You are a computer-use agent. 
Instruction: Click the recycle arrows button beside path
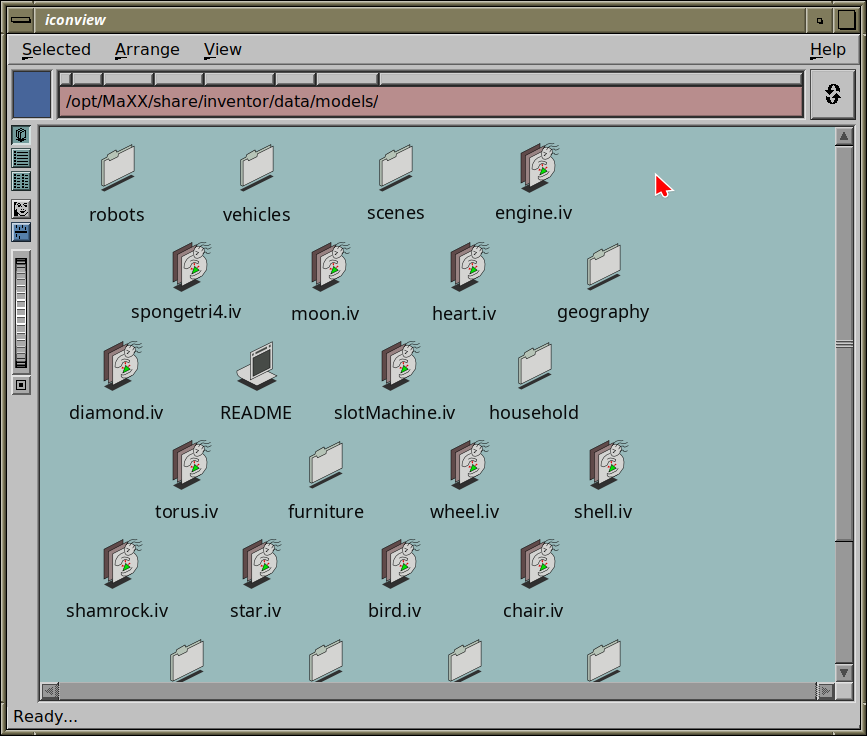833,94
